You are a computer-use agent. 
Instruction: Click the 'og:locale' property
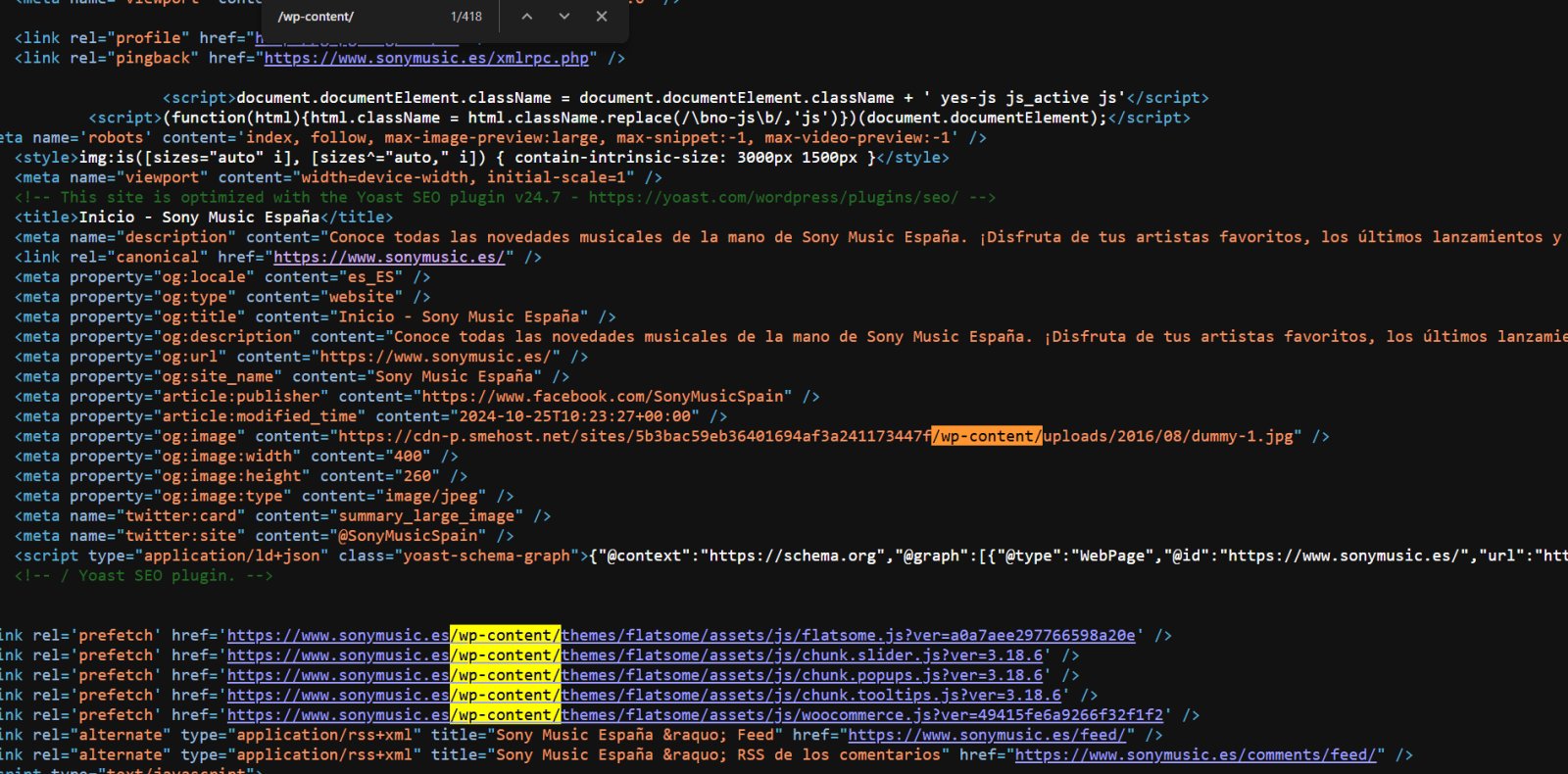pyautogui.click(x=204, y=277)
